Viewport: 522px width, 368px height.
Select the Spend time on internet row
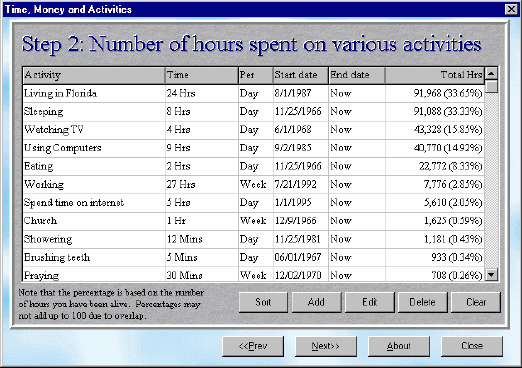pyautogui.click(x=253, y=203)
